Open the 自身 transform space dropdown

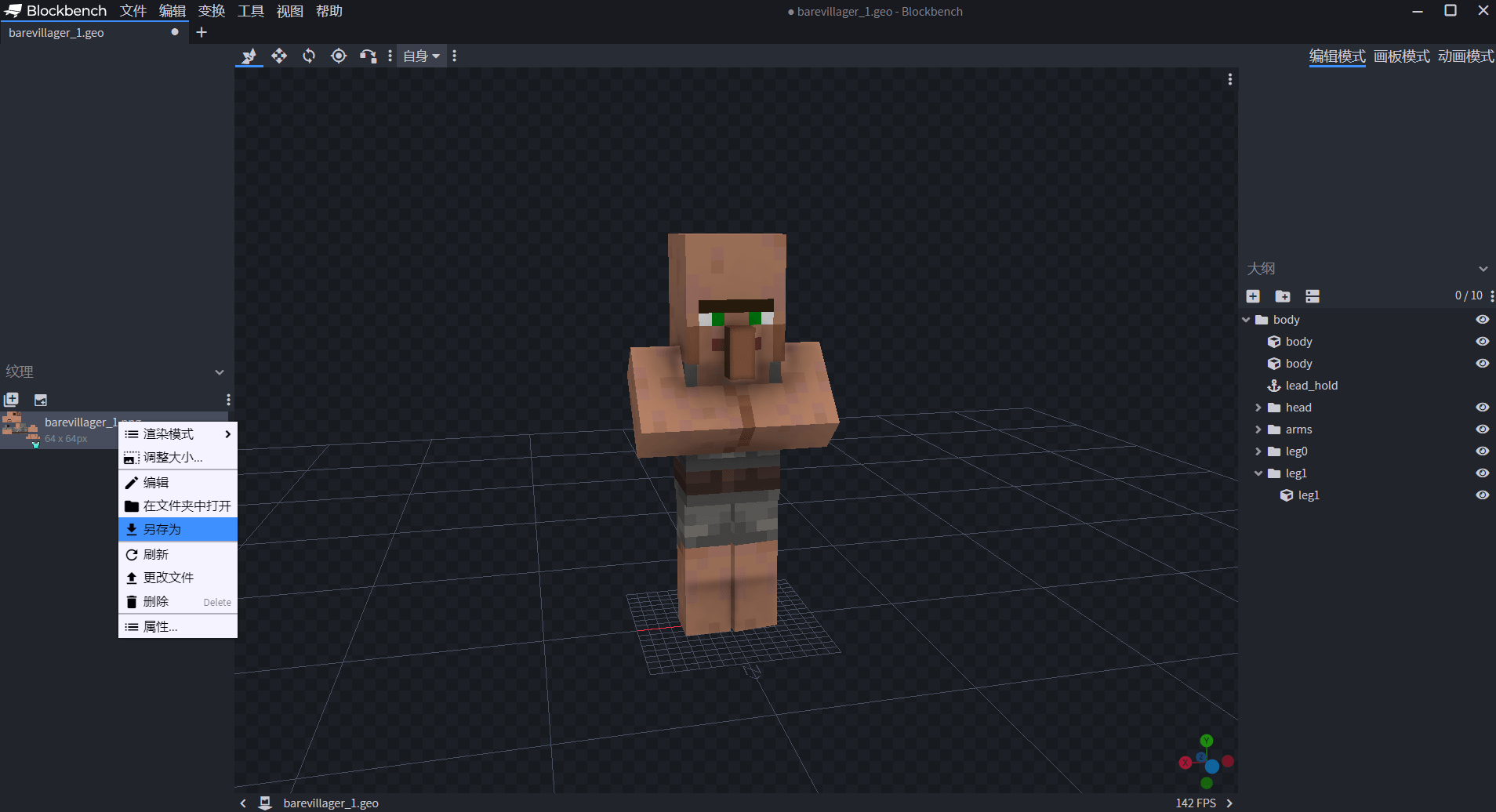point(422,56)
